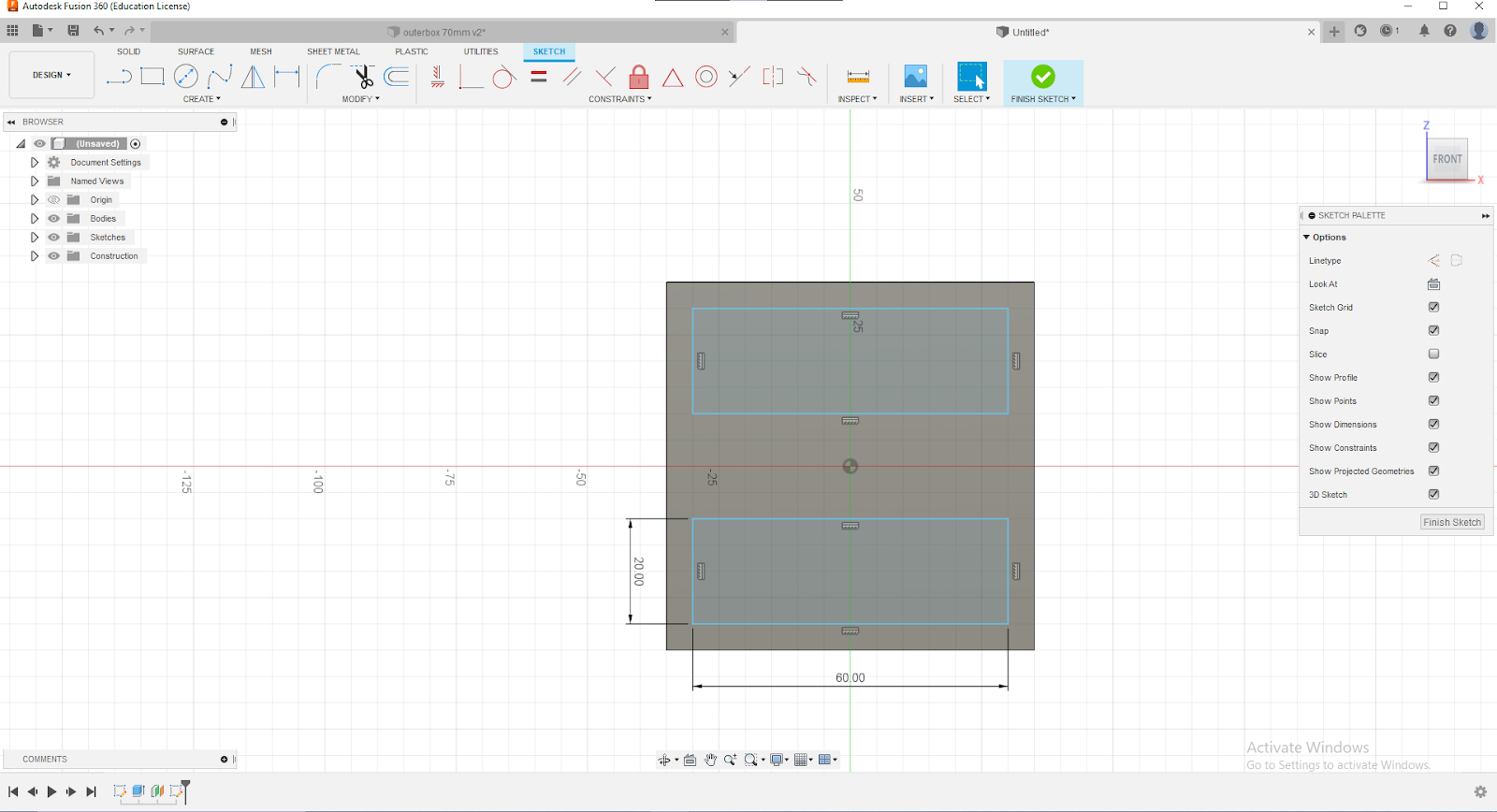Image resolution: width=1497 pixels, height=812 pixels.
Task: Apply Perpendicular constraint
Action: 605,77
